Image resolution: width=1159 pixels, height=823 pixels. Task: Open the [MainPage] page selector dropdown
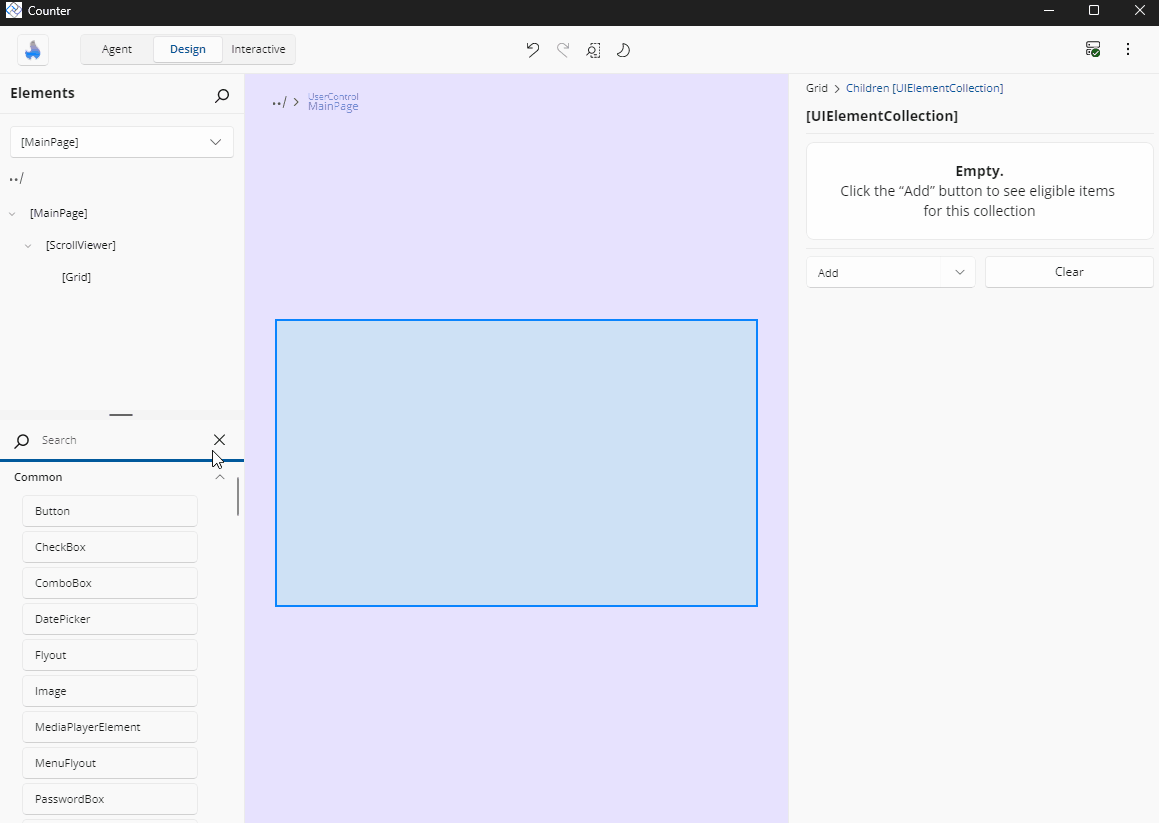[121, 141]
